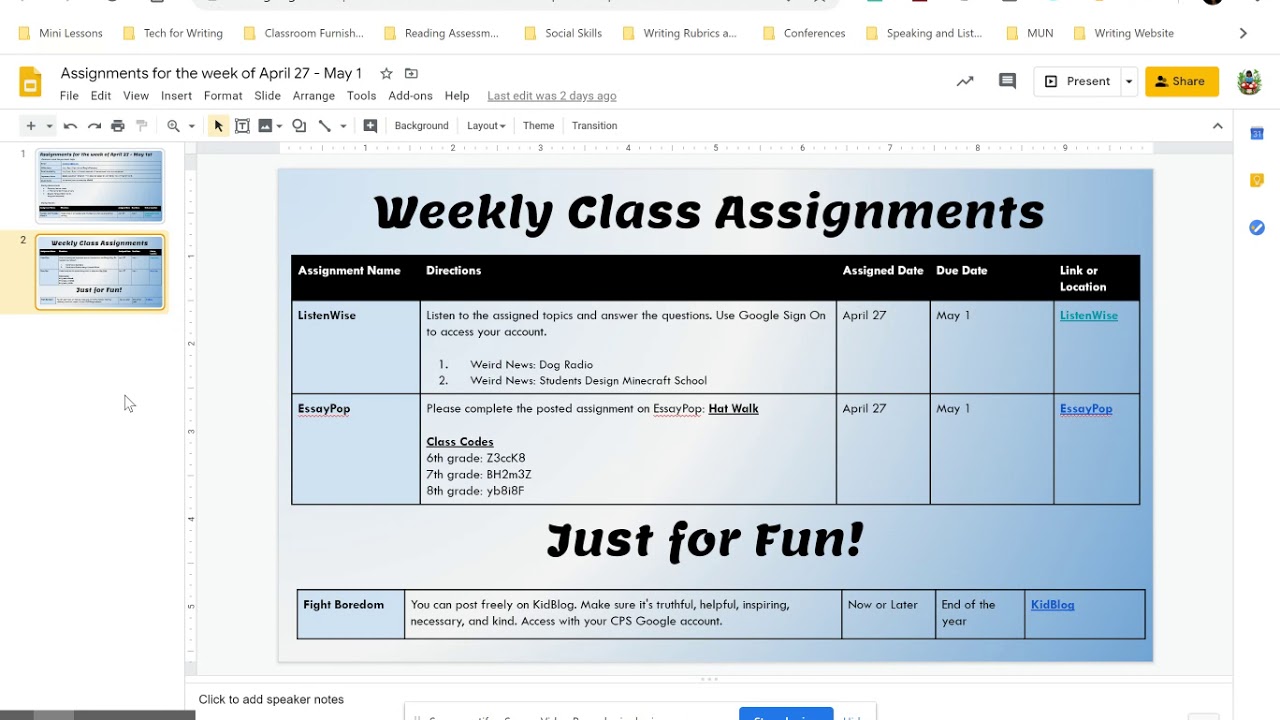Open the Tasks side panel icon
Screen dimensions: 1280x720
coord(1257,228)
